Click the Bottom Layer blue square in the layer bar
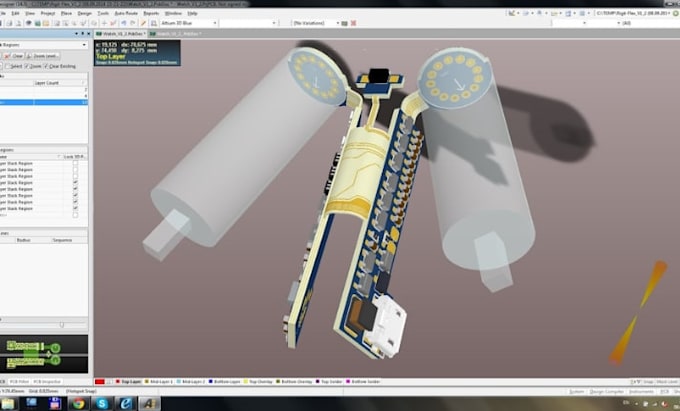The height and width of the screenshot is (411, 680). (x=211, y=382)
